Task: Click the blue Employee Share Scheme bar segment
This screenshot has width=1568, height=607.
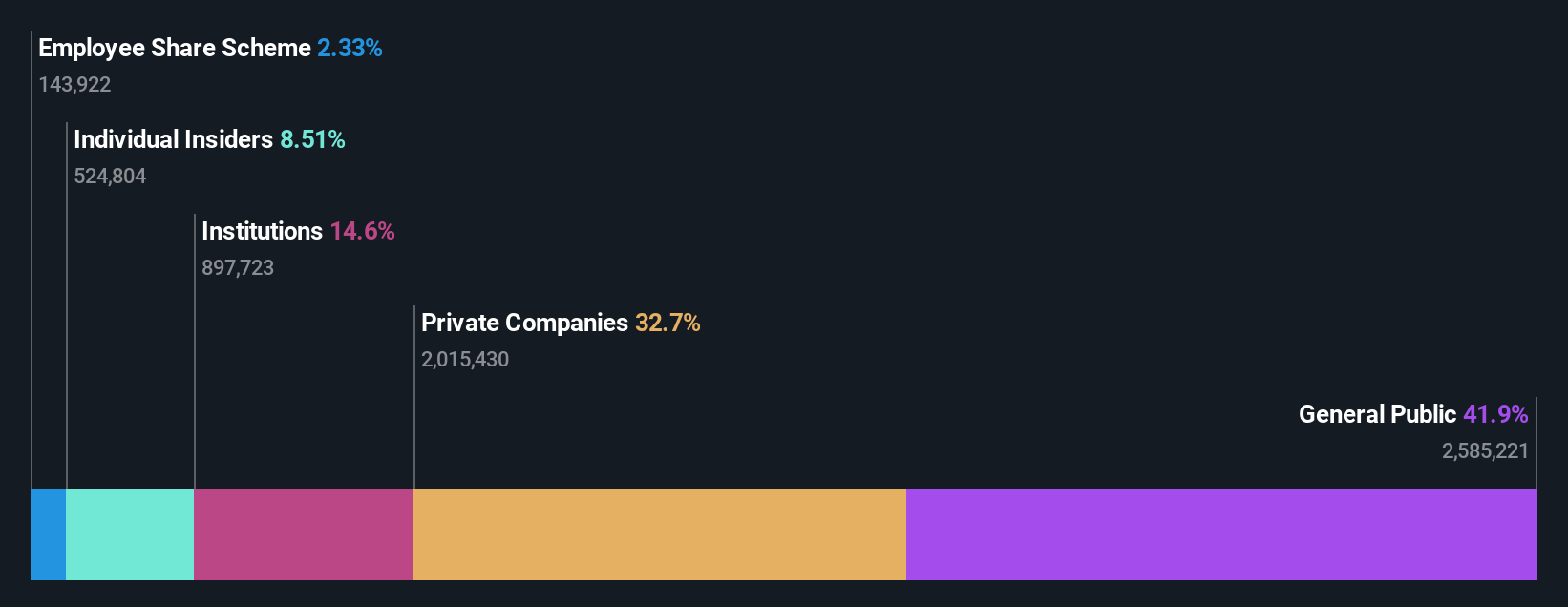Action: tap(49, 534)
